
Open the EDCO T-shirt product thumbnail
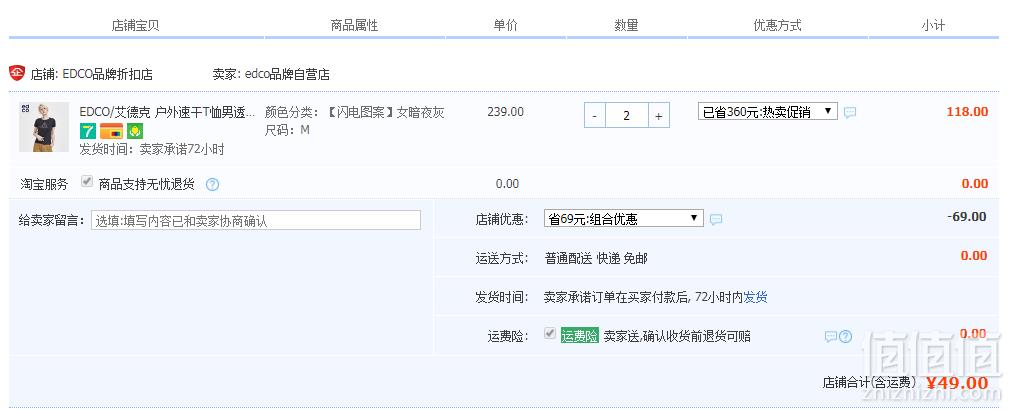pos(44,127)
